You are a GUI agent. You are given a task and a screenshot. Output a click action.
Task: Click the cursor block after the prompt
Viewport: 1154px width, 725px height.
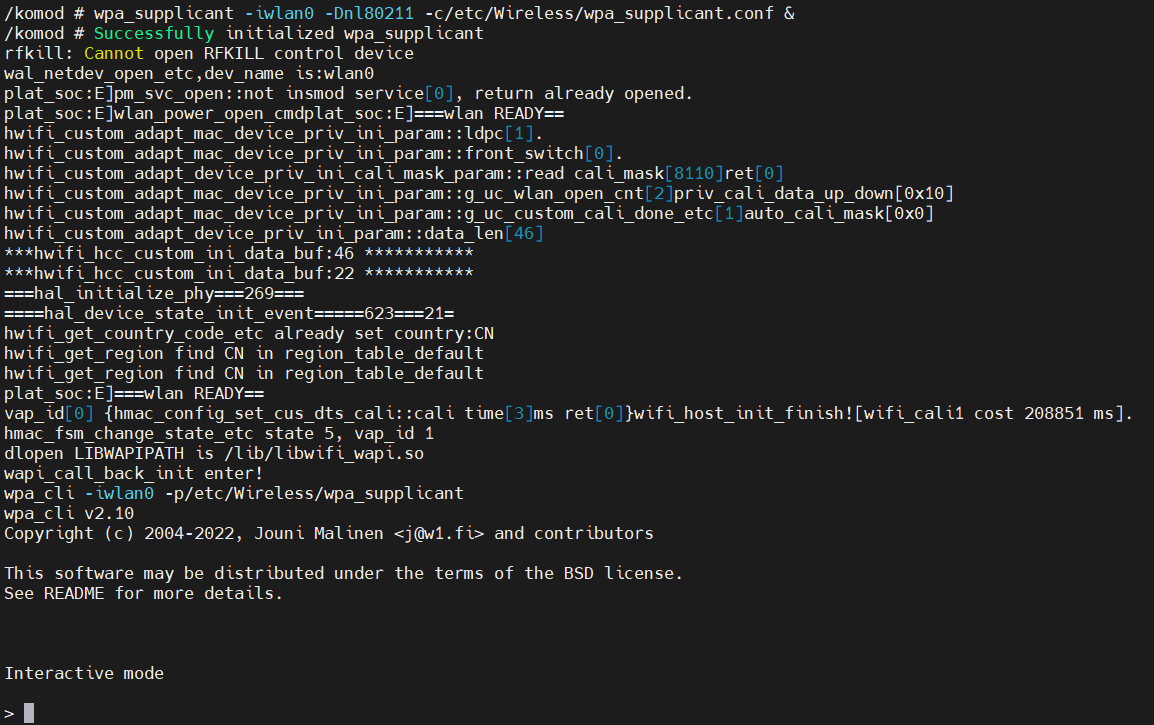click(x=29, y=712)
